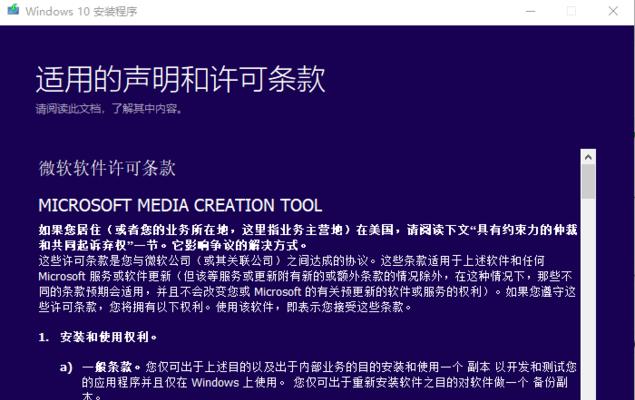
Task: Click the license text scrollbar thumb
Action: coord(588,181)
